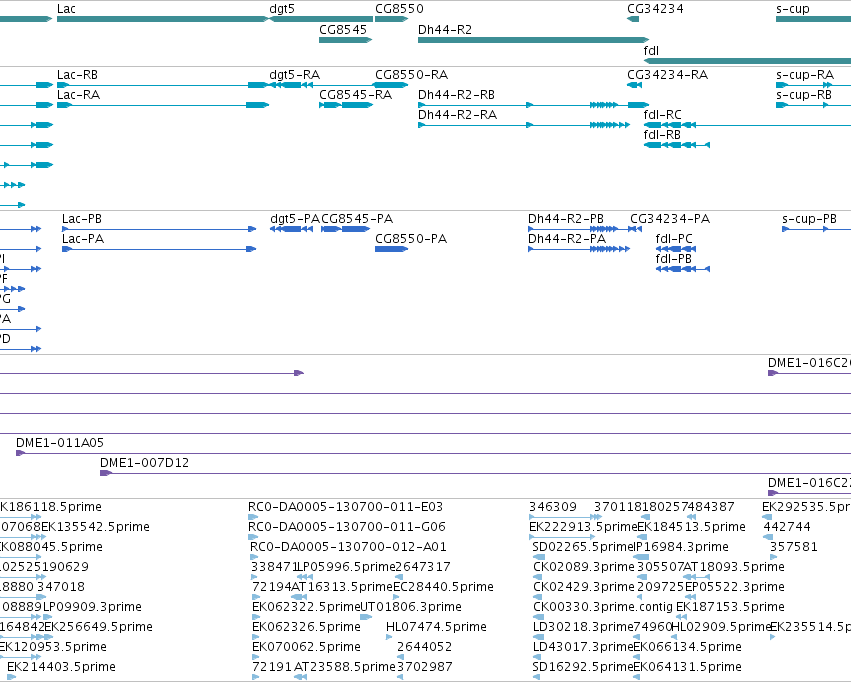This screenshot has width=851, height=682.
Task: Click the HL07474.5prime EST label
Action: [436, 627]
